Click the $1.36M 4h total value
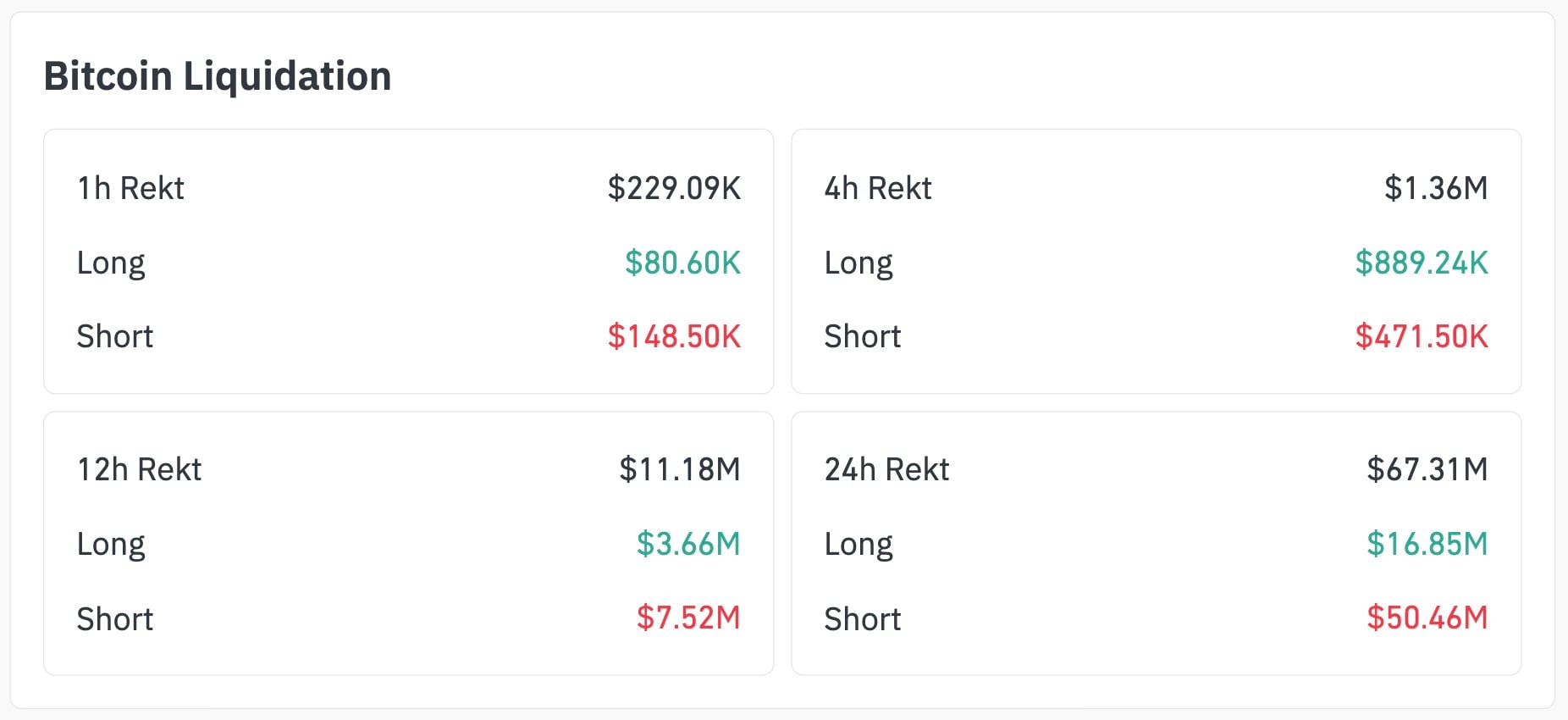Image resolution: width=1568 pixels, height=720 pixels. pos(1436,188)
